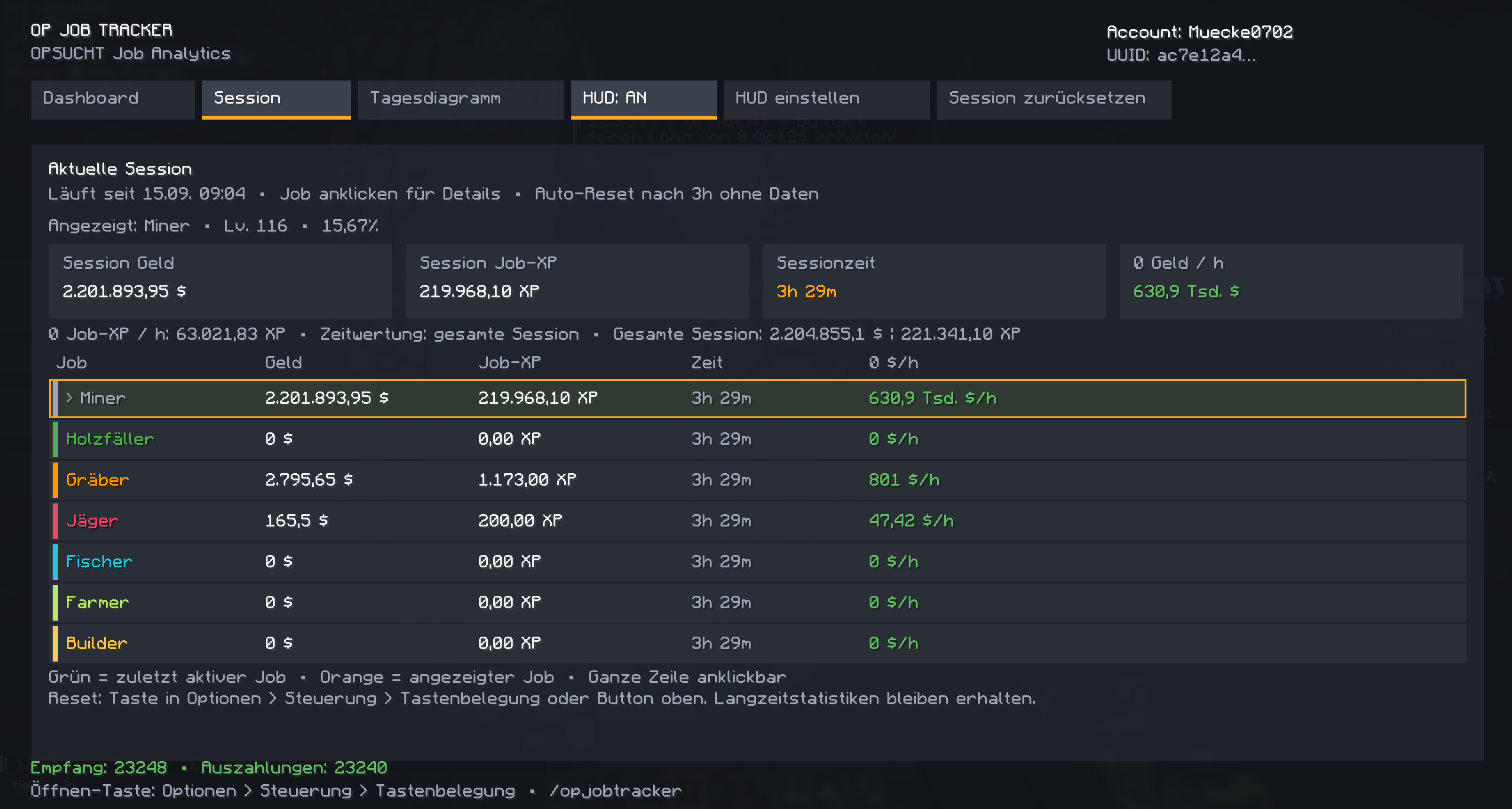Image resolution: width=1512 pixels, height=809 pixels.
Task: Click the Account: Muecke0702 label
Action: pos(1199,32)
